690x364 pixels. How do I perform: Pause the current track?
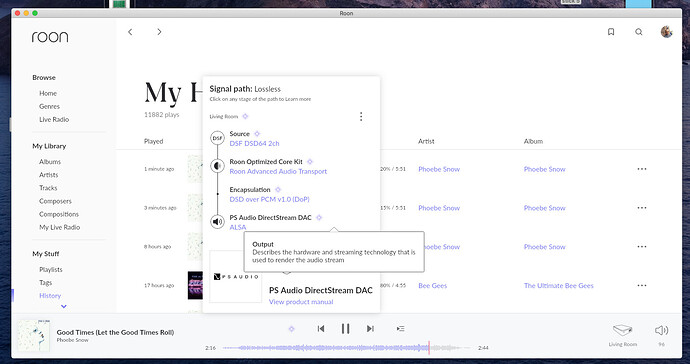point(345,329)
